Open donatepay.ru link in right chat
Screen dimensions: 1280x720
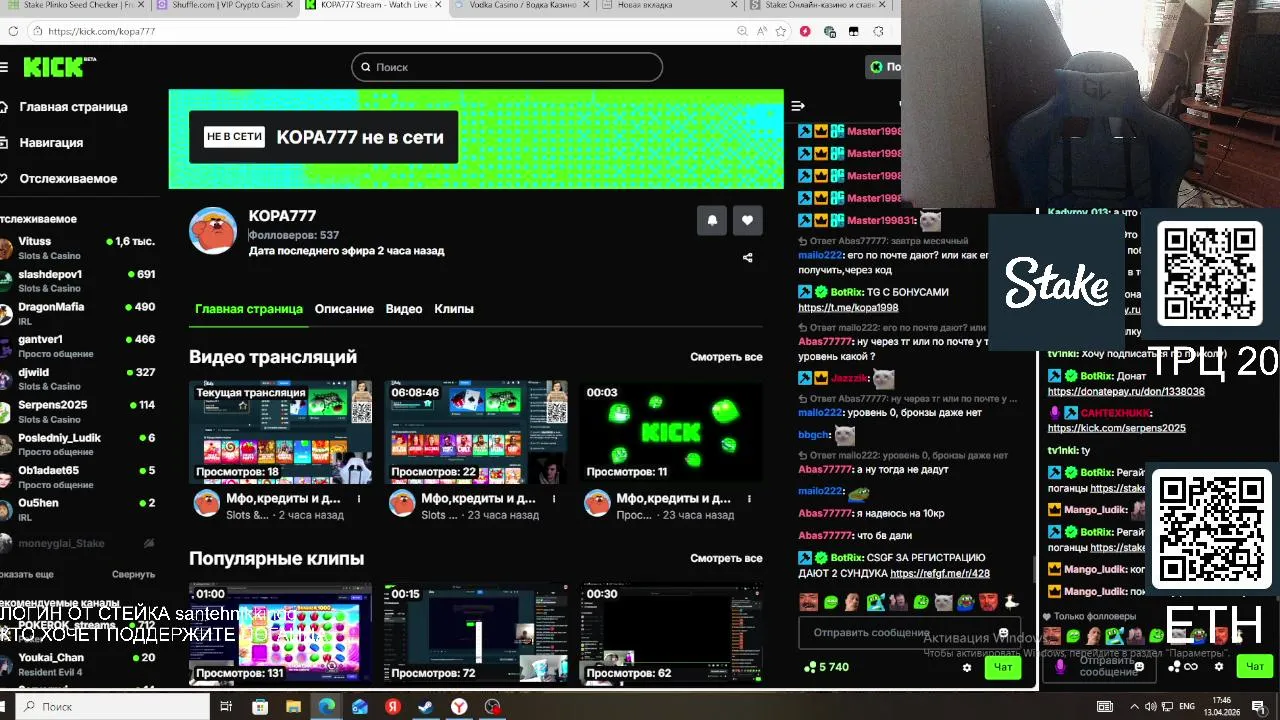(1126, 392)
